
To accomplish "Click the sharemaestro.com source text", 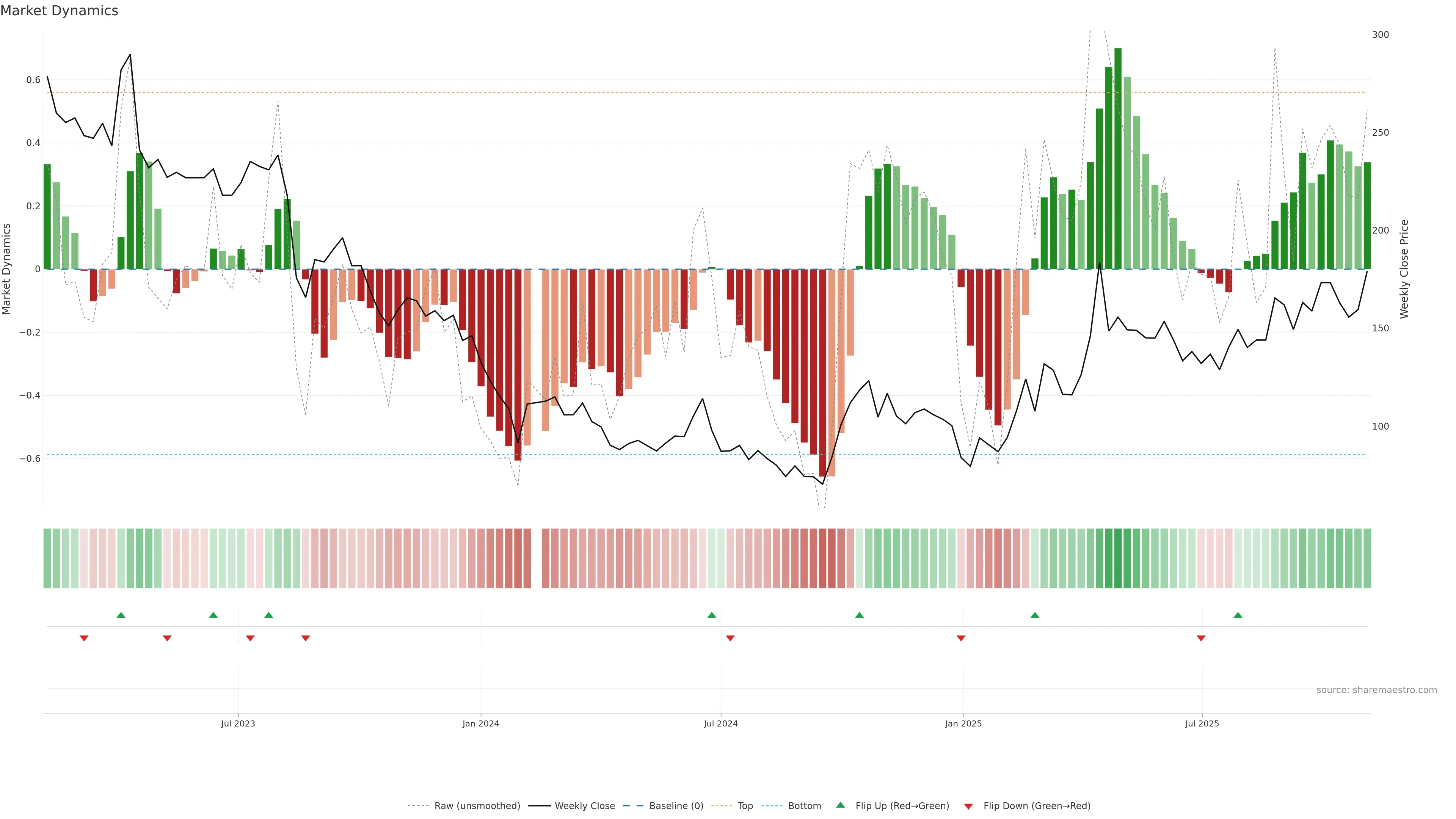I will (x=1376, y=690).
